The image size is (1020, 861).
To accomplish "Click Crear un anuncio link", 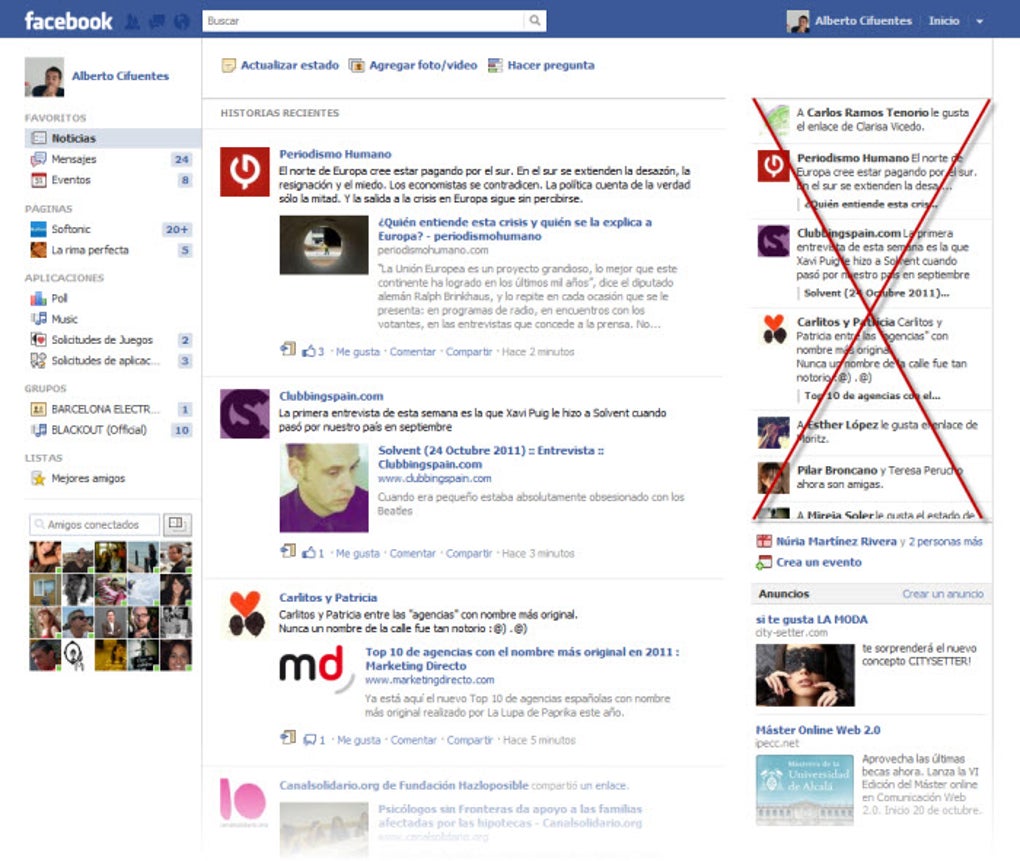I will (943, 594).
